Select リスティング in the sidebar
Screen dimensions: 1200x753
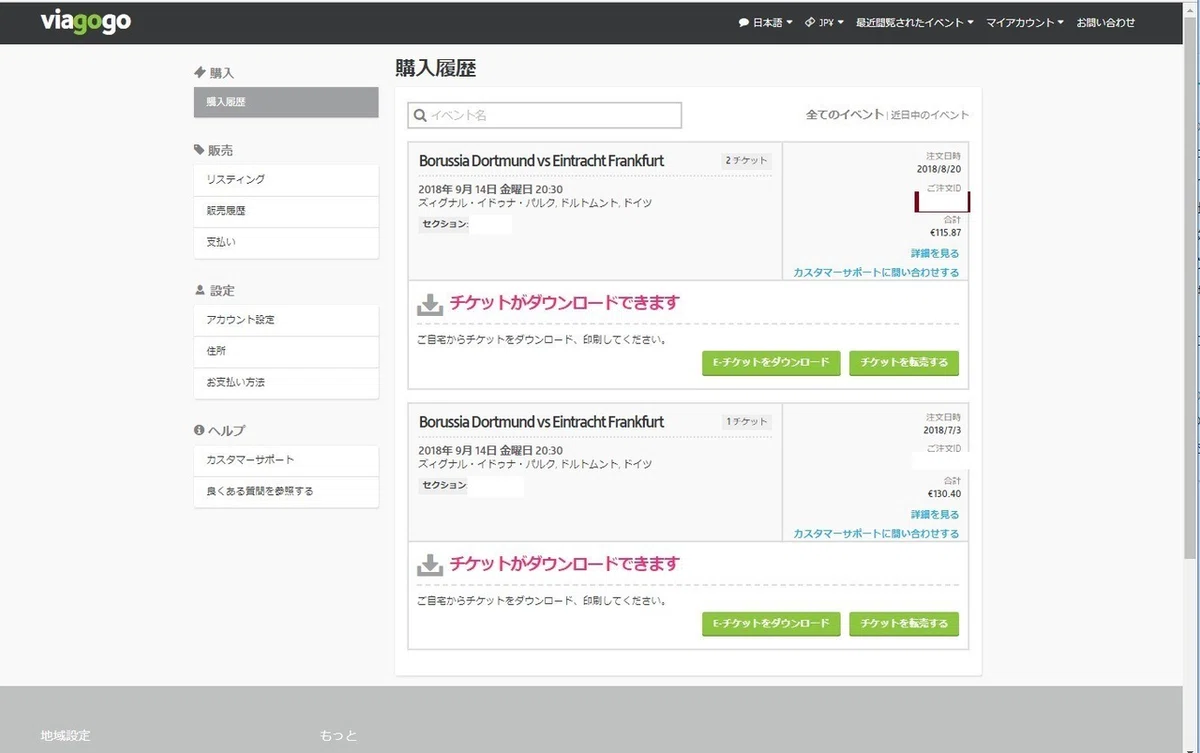[286, 180]
